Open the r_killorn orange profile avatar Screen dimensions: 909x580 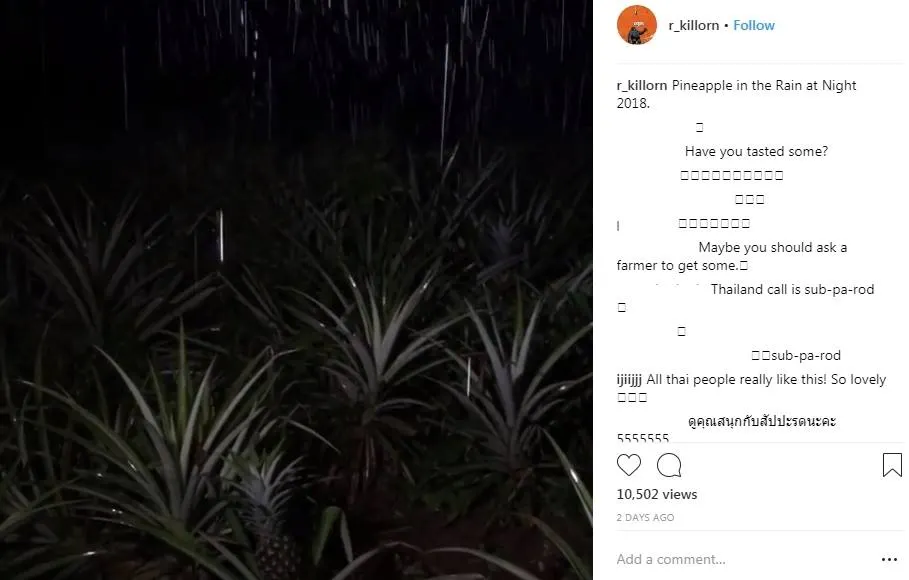tap(637, 25)
